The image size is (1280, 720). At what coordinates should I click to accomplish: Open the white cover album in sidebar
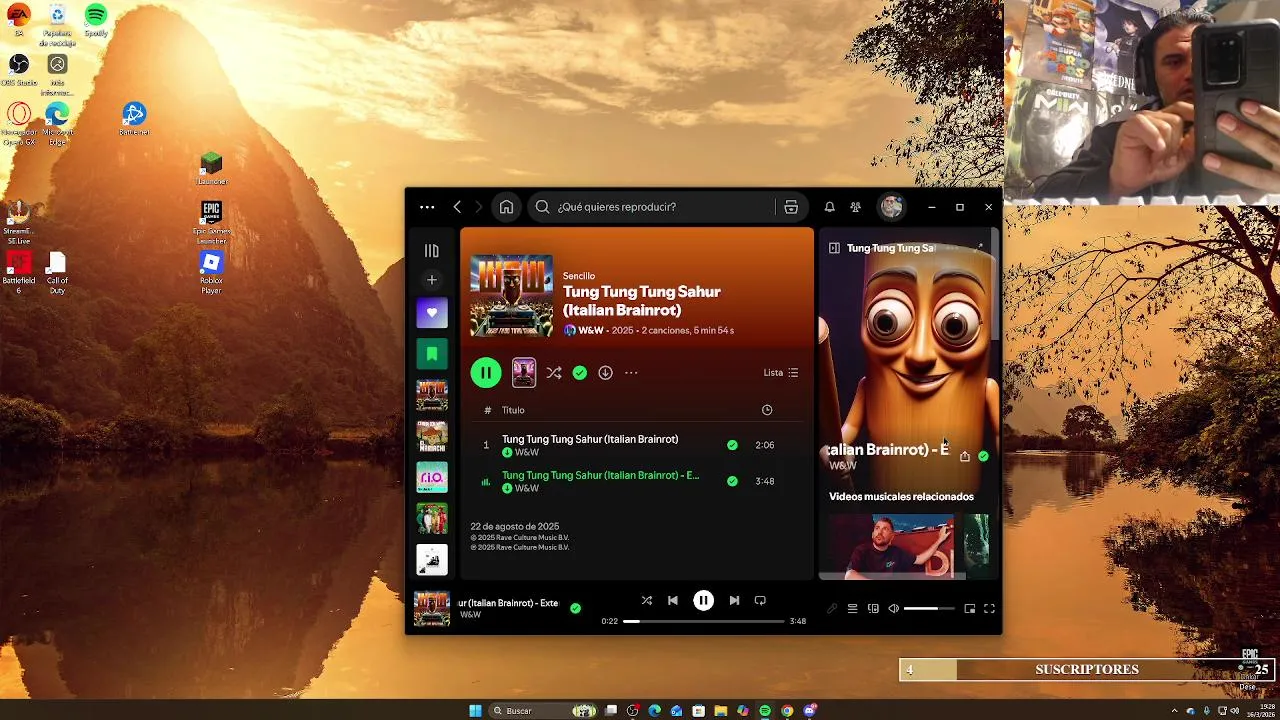coord(432,559)
